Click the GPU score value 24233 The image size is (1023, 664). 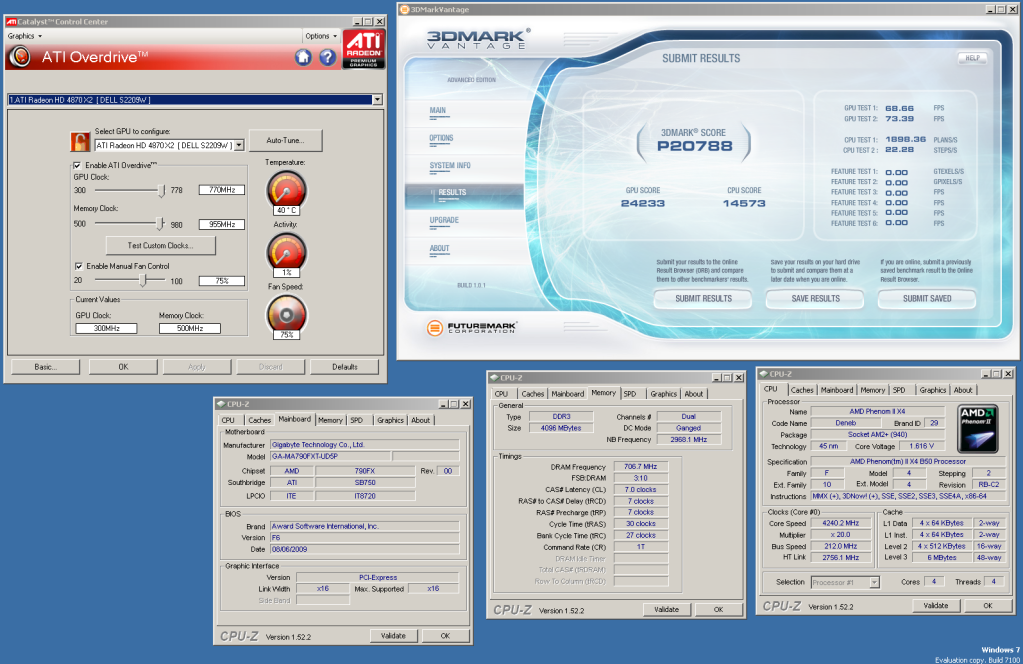(x=643, y=204)
